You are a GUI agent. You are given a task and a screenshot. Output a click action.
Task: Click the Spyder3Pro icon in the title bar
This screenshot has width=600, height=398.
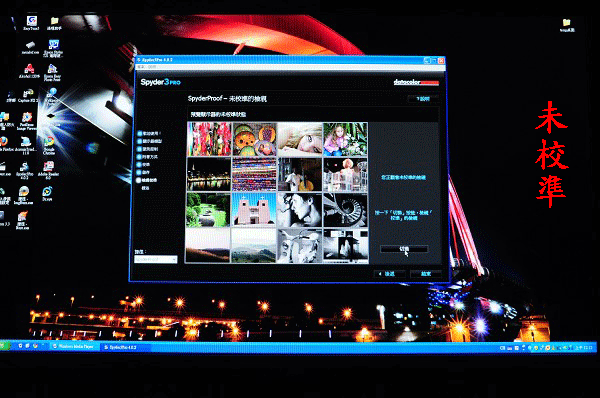[139, 60]
